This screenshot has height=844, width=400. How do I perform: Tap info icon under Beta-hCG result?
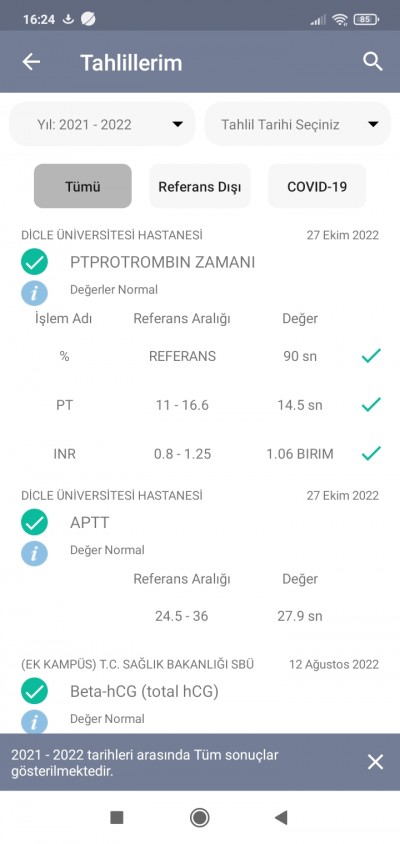[x=34, y=721]
